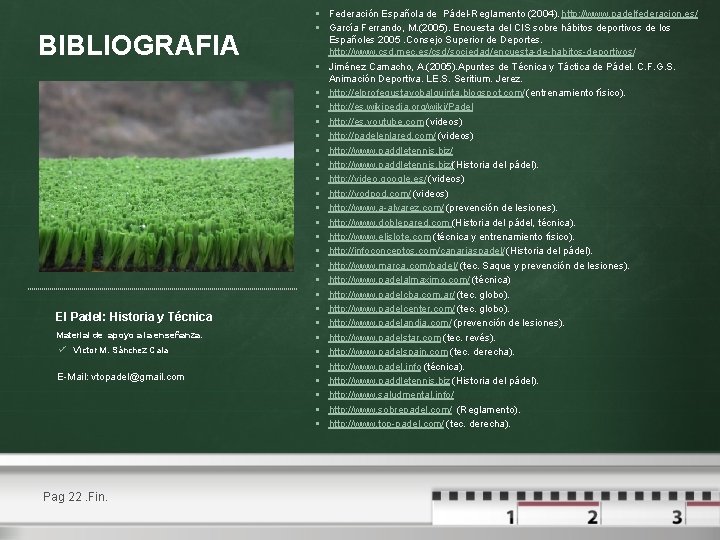Image resolution: width=720 pixels, height=540 pixels.
Task: Open the www.padelspain.com link
Action: tap(388, 352)
